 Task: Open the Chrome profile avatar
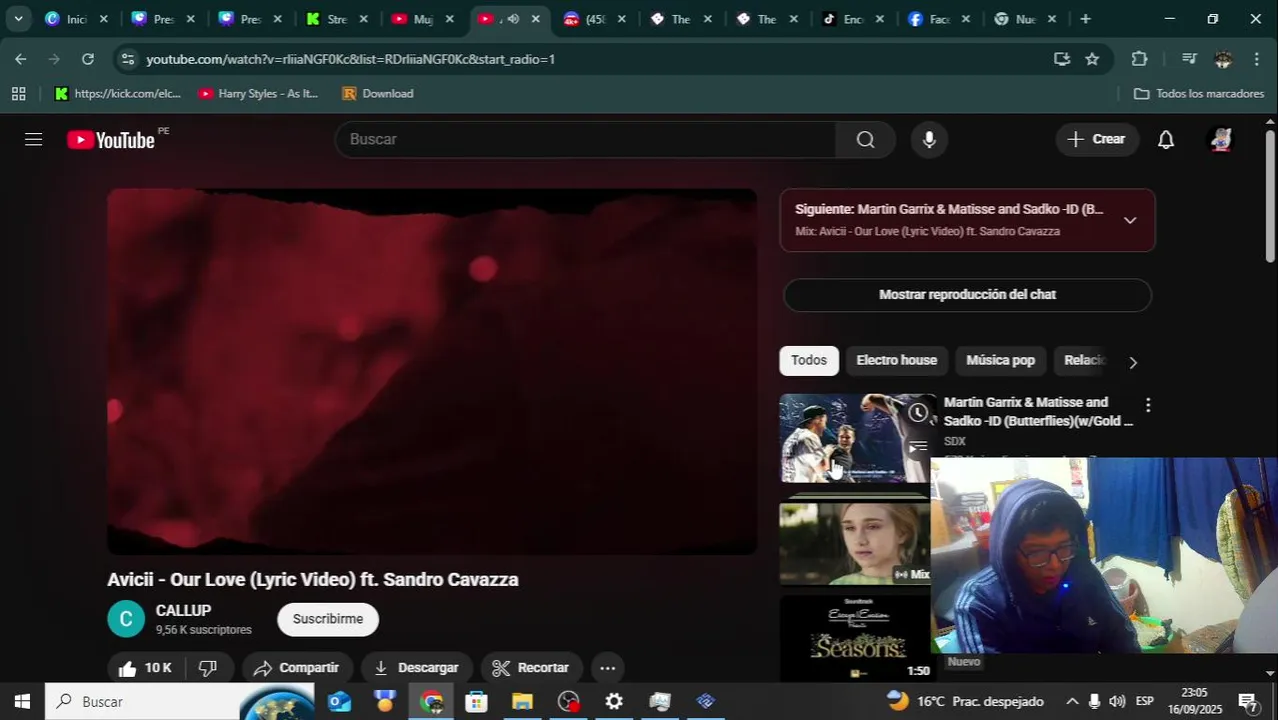[x=1223, y=59]
